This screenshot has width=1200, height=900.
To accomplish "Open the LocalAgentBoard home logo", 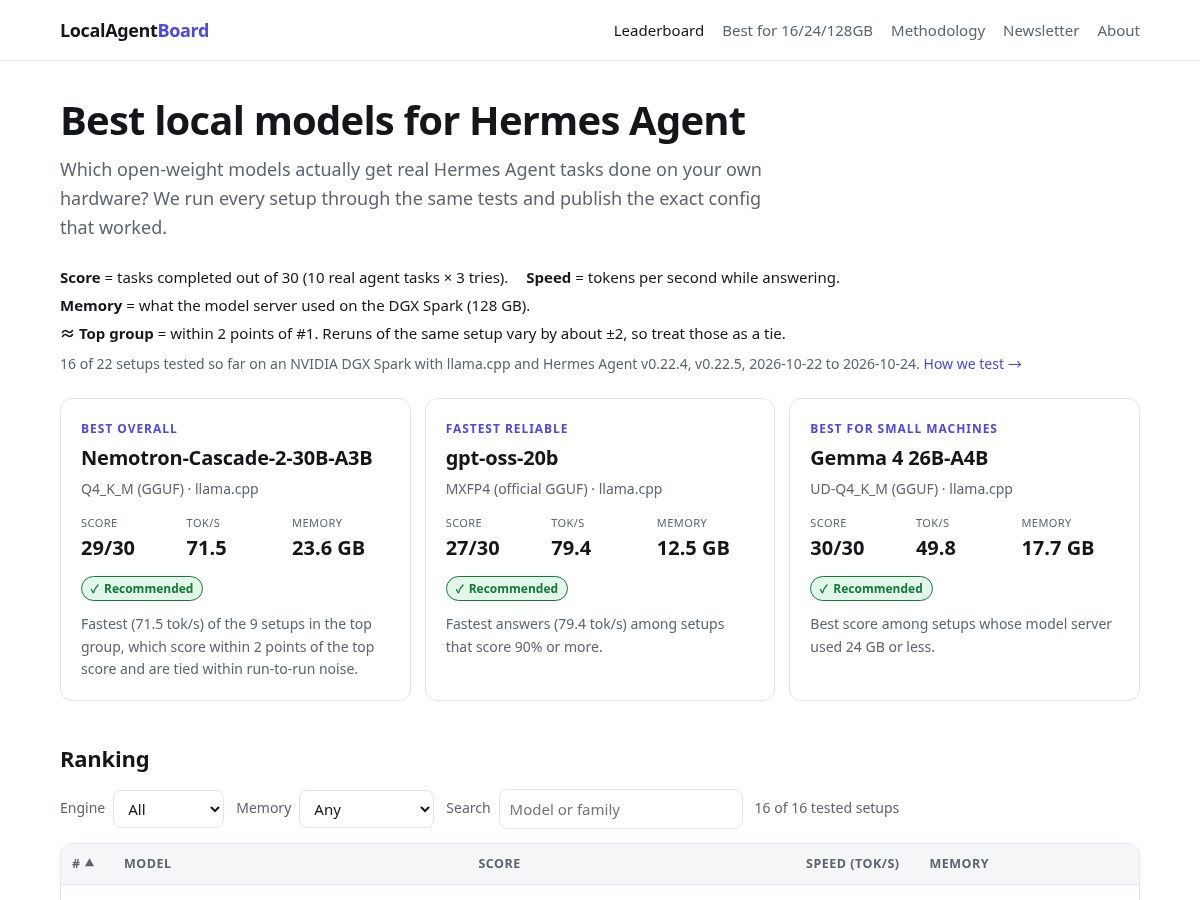I will click(x=134, y=30).
